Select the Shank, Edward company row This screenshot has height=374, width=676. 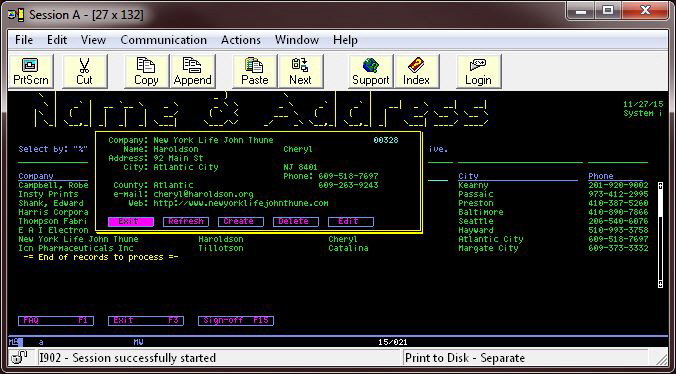click(x=51, y=203)
